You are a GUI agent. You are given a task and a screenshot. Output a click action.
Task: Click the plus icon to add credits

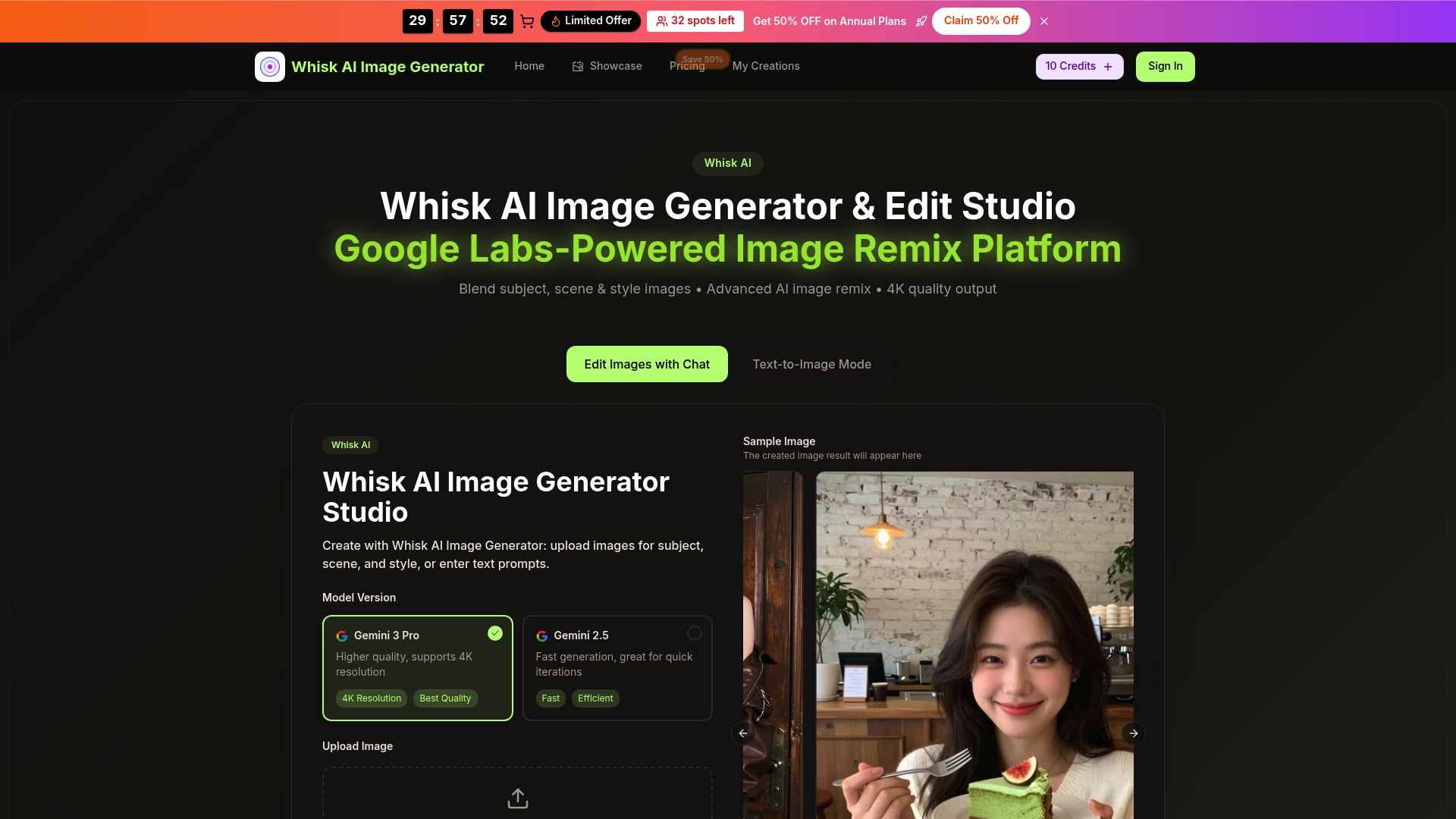click(1108, 66)
